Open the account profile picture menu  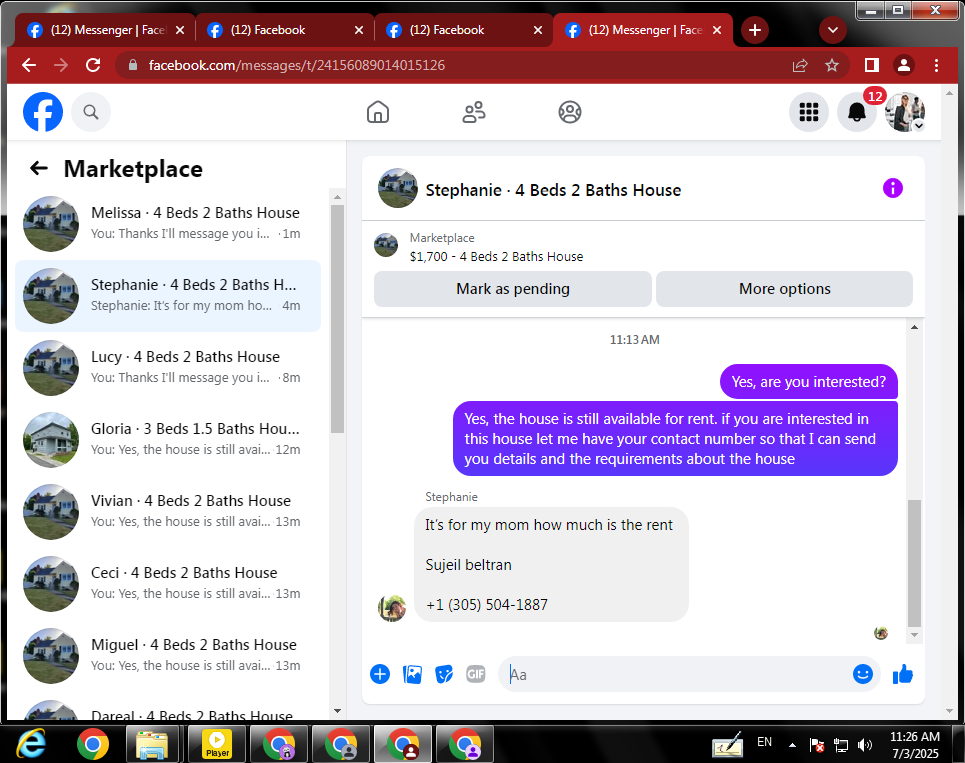pyautogui.click(x=905, y=112)
